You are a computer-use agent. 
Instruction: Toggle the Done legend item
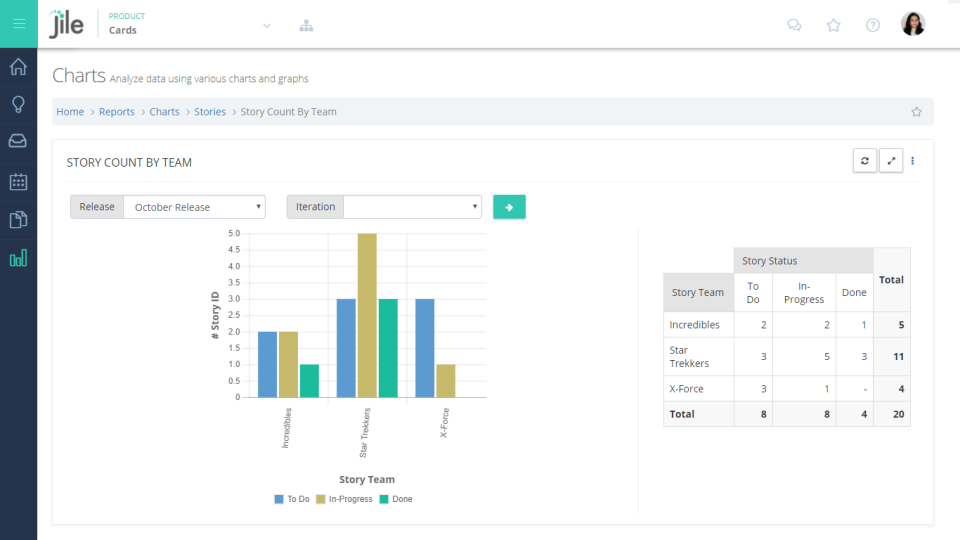point(396,499)
